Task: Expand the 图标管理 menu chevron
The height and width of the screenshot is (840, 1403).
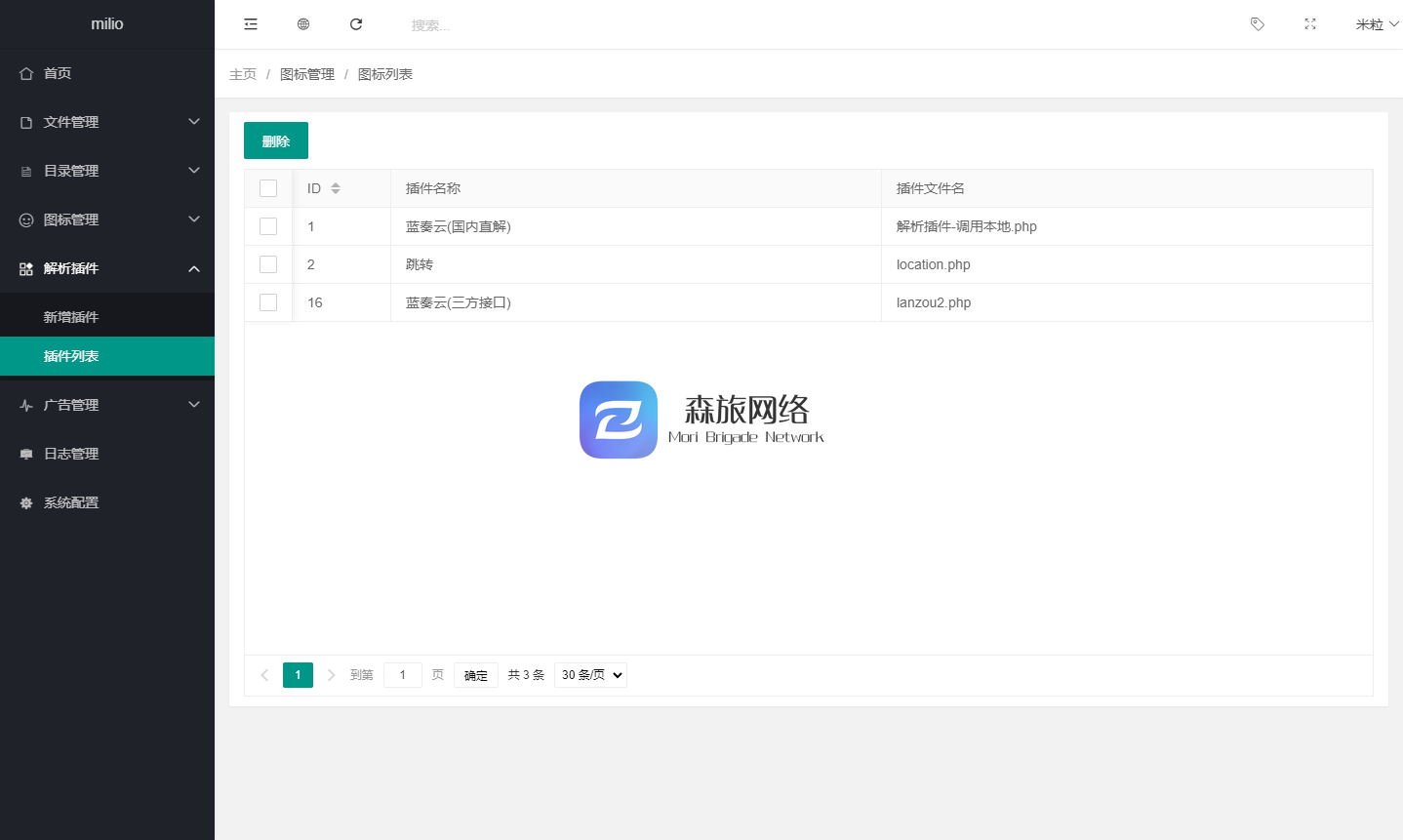Action: click(x=194, y=220)
